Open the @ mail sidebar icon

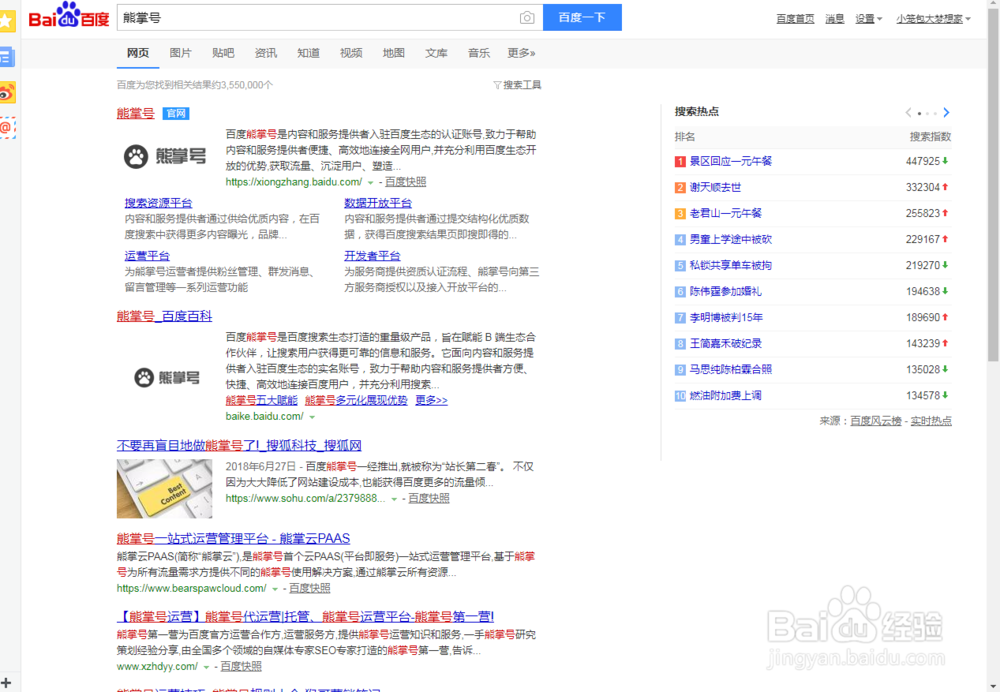click(x=7, y=128)
